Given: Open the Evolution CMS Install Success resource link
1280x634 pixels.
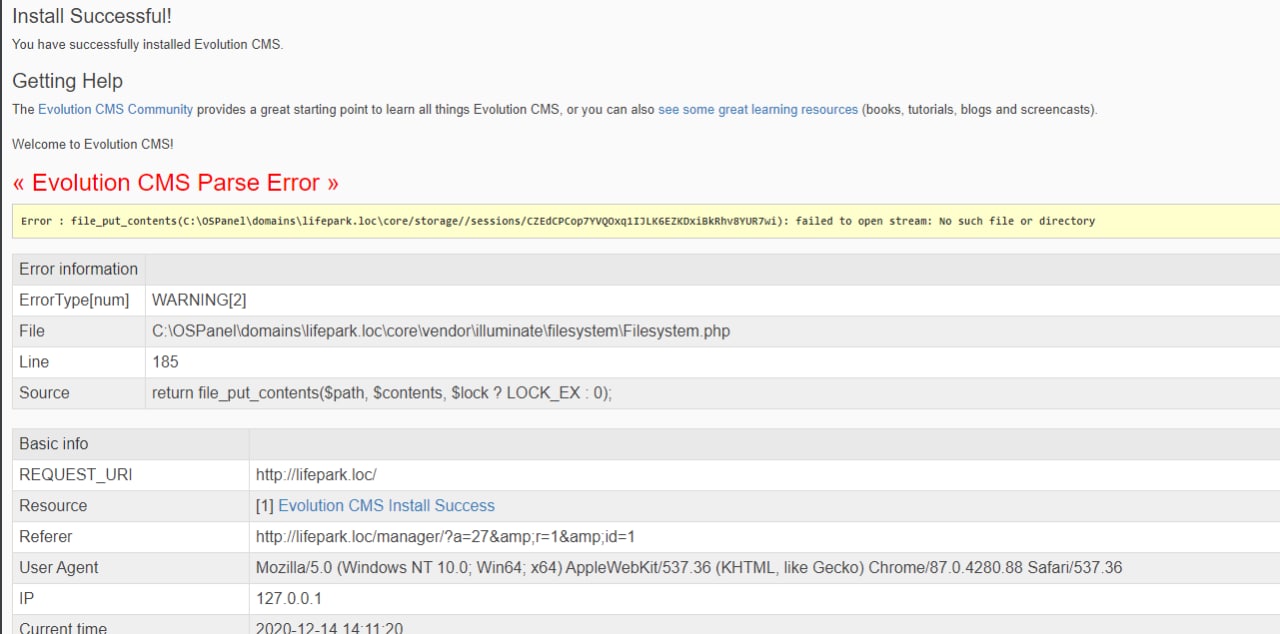Looking at the screenshot, I should pyautogui.click(x=386, y=506).
